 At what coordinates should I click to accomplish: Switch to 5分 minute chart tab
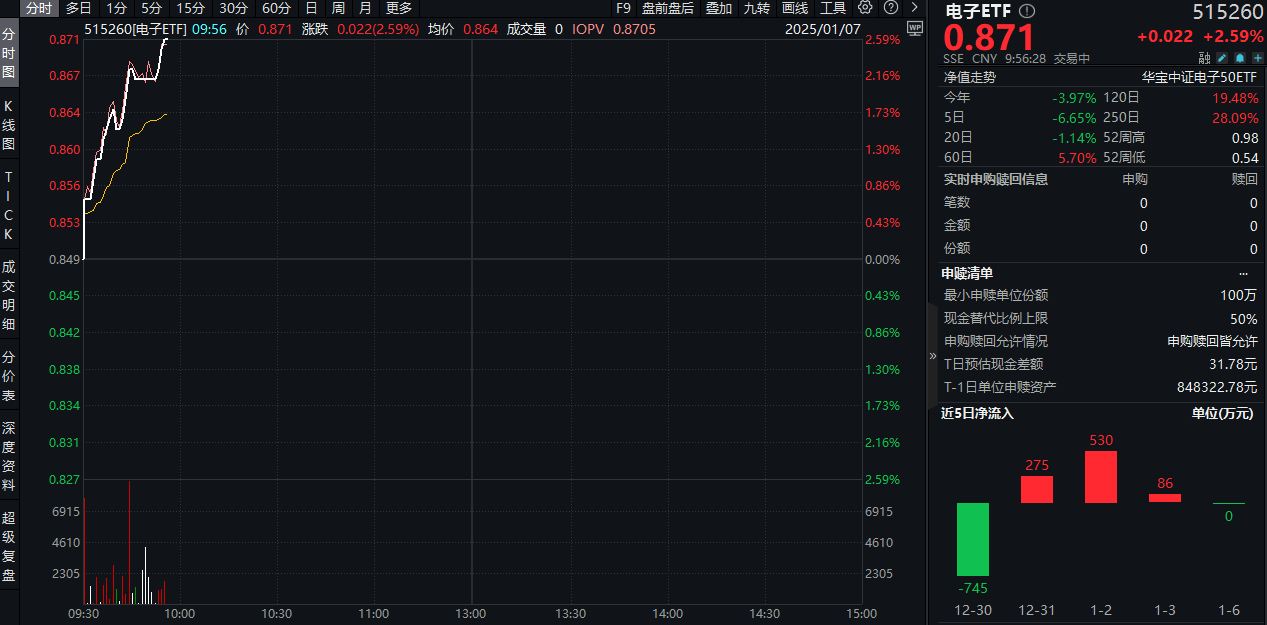point(151,8)
